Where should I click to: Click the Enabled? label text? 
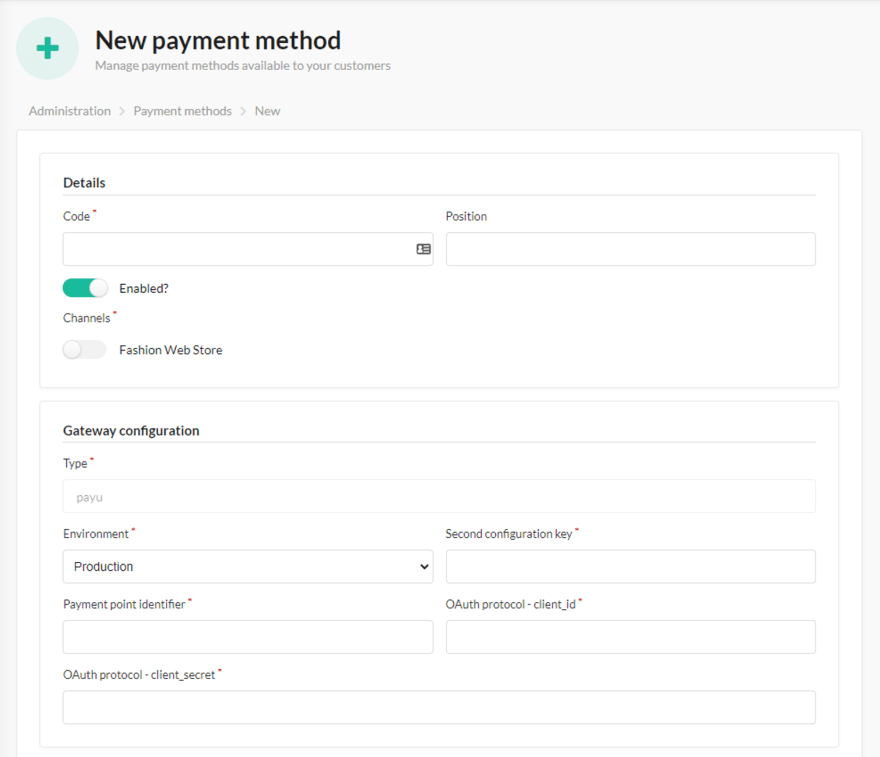pos(144,288)
